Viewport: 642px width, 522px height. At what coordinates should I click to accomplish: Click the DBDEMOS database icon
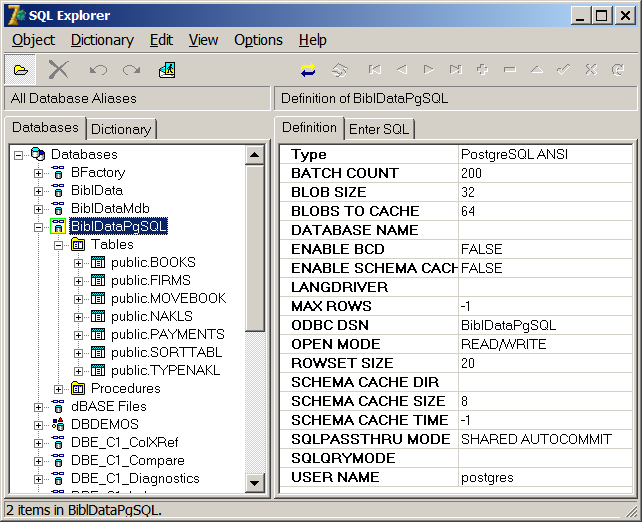coord(58,425)
